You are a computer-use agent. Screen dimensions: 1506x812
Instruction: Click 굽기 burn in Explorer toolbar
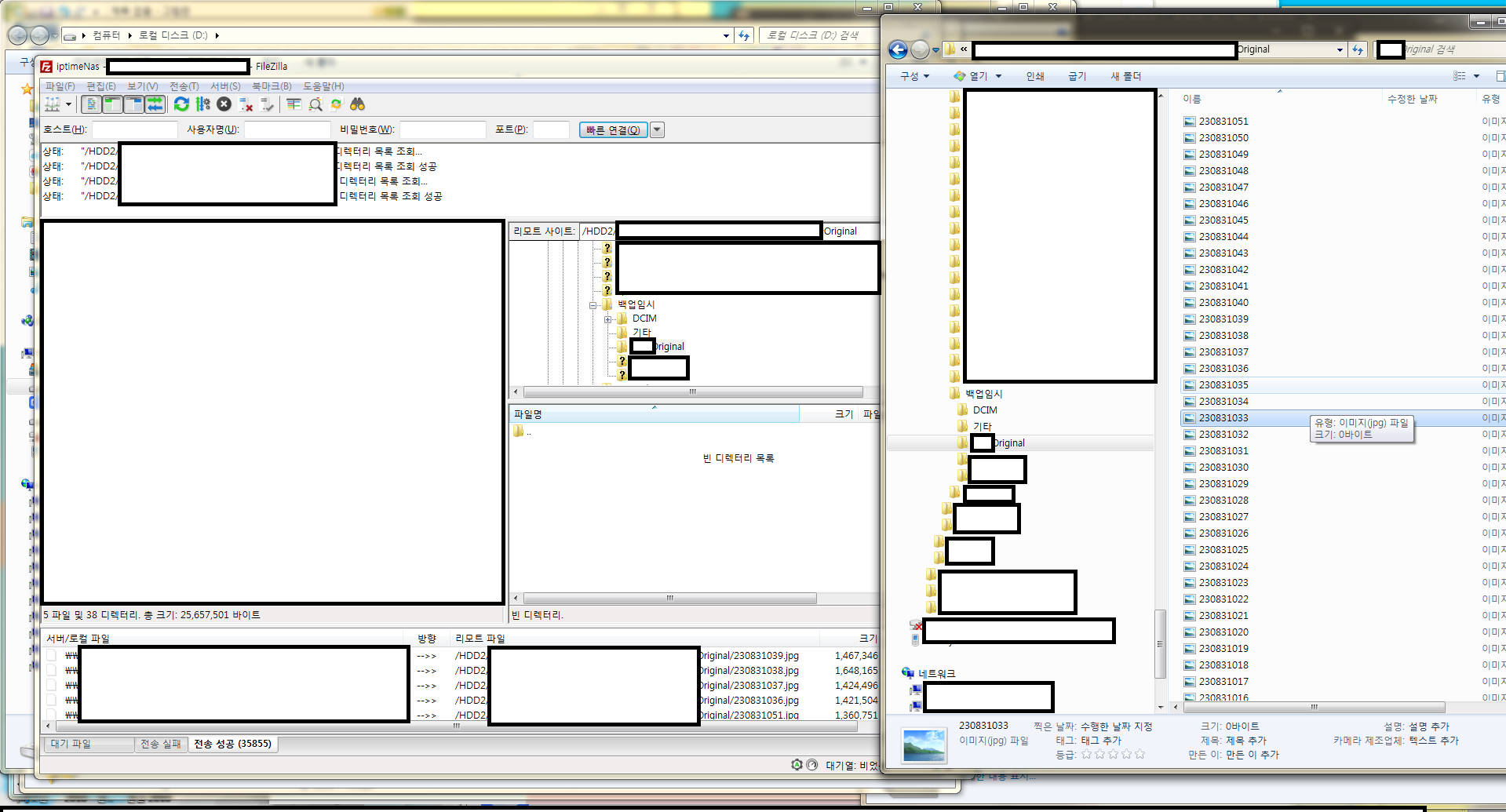point(1077,76)
